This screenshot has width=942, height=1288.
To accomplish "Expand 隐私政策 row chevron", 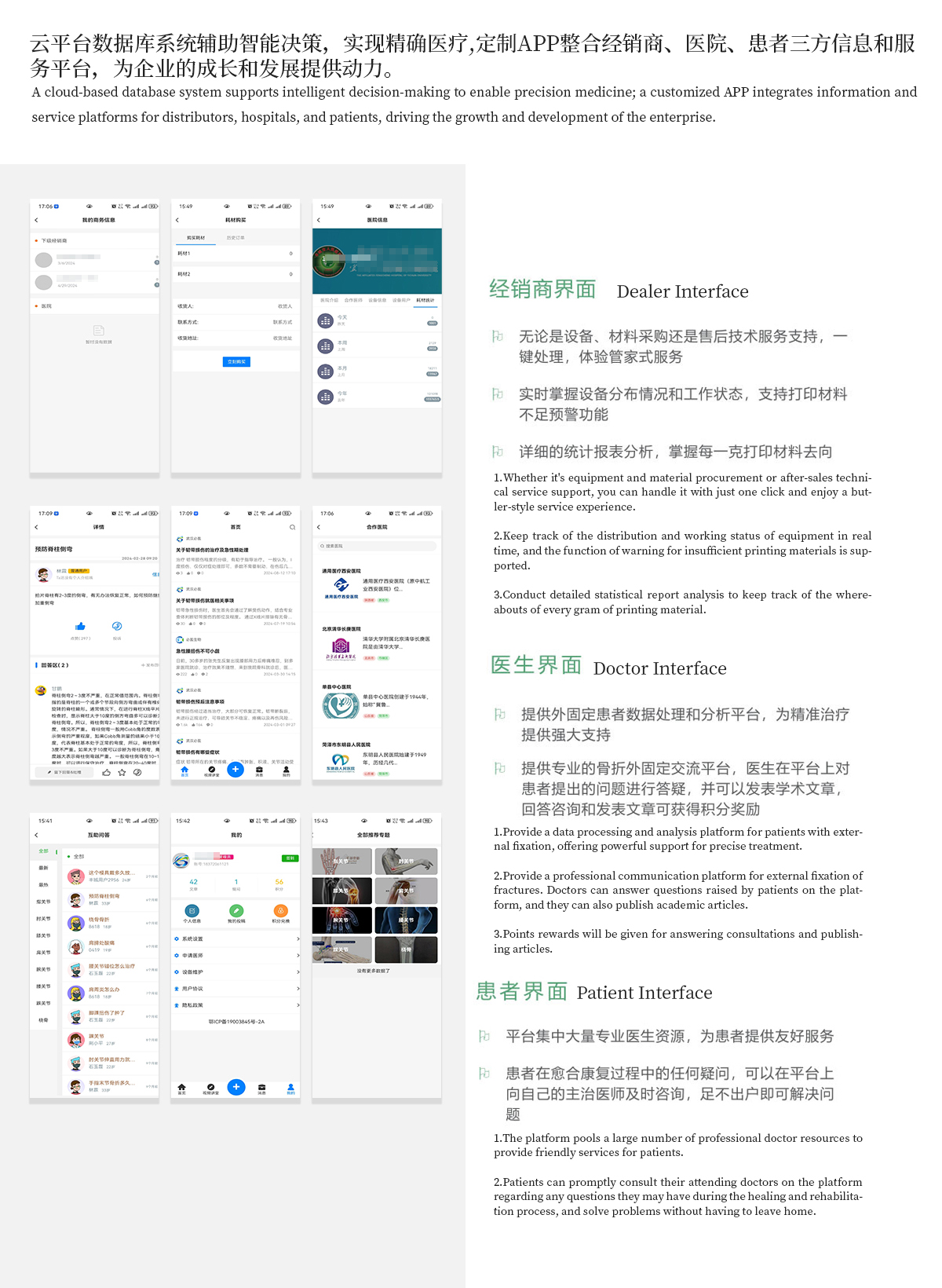I will pos(298,1005).
